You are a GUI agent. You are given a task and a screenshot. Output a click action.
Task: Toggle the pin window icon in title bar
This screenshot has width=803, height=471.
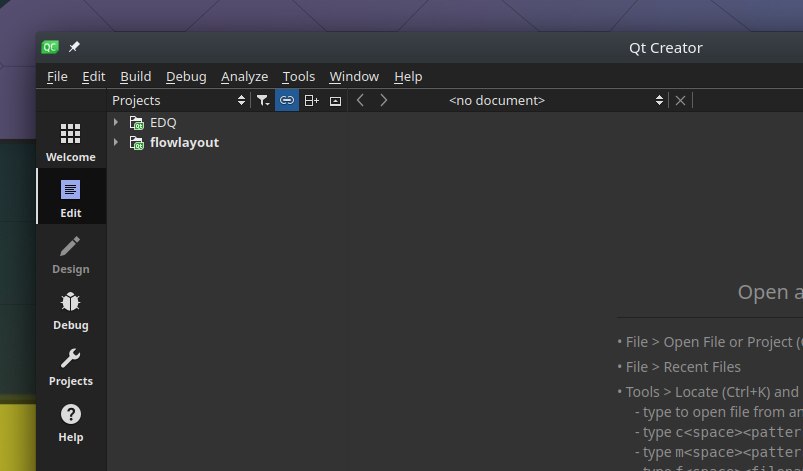pyautogui.click(x=74, y=47)
